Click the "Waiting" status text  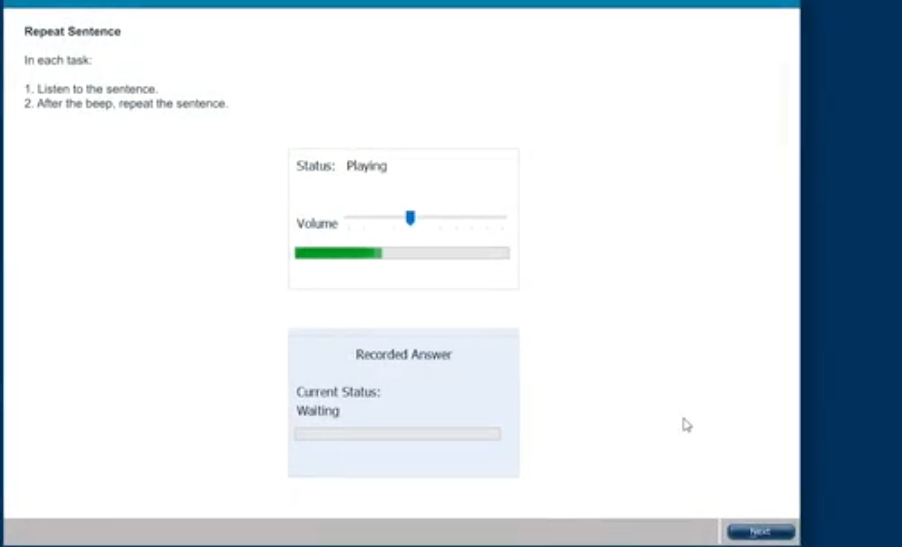coord(318,411)
